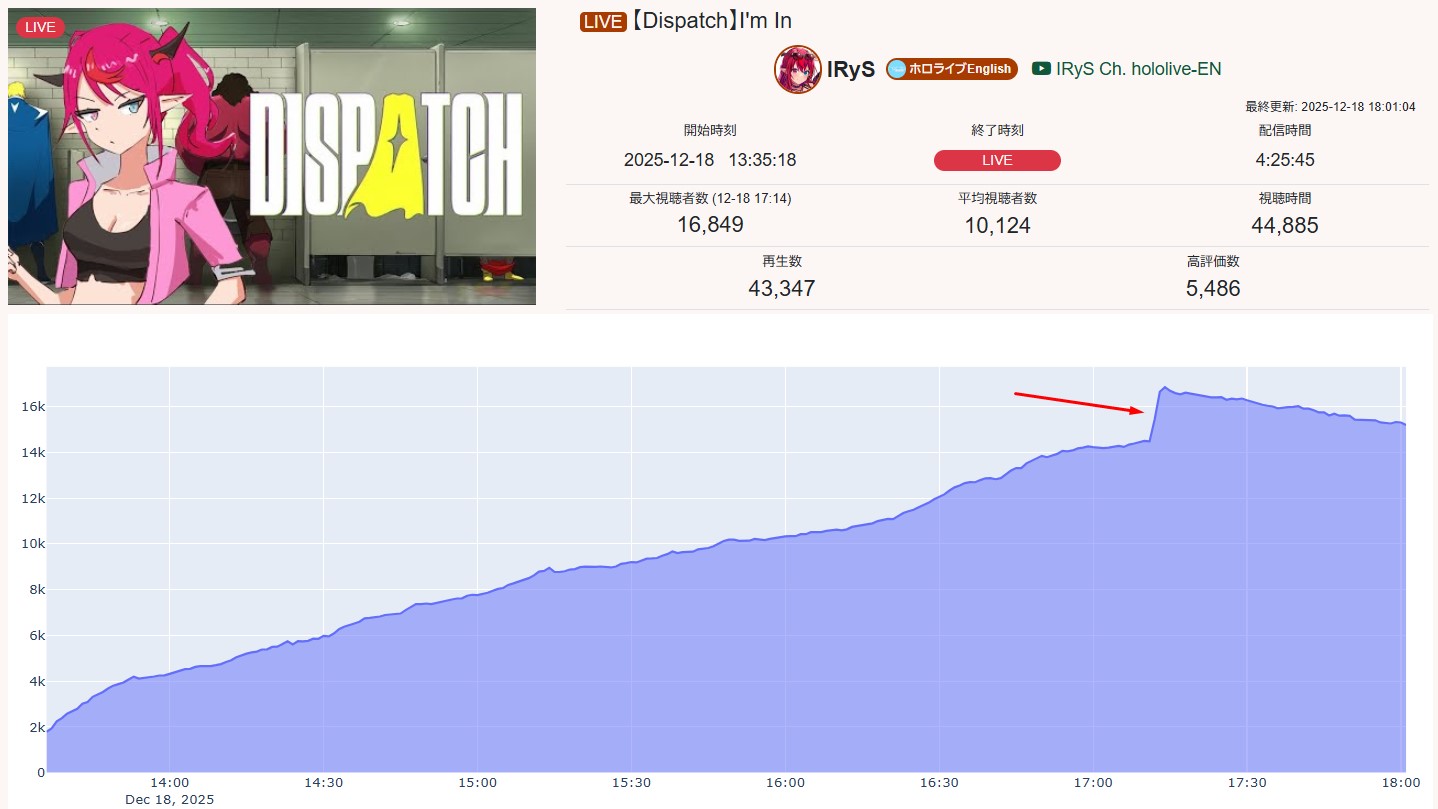This screenshot has height=809, width=1438.
Task: Select the start time 2025-12-18 13:35:18
Action: (710, 160)
